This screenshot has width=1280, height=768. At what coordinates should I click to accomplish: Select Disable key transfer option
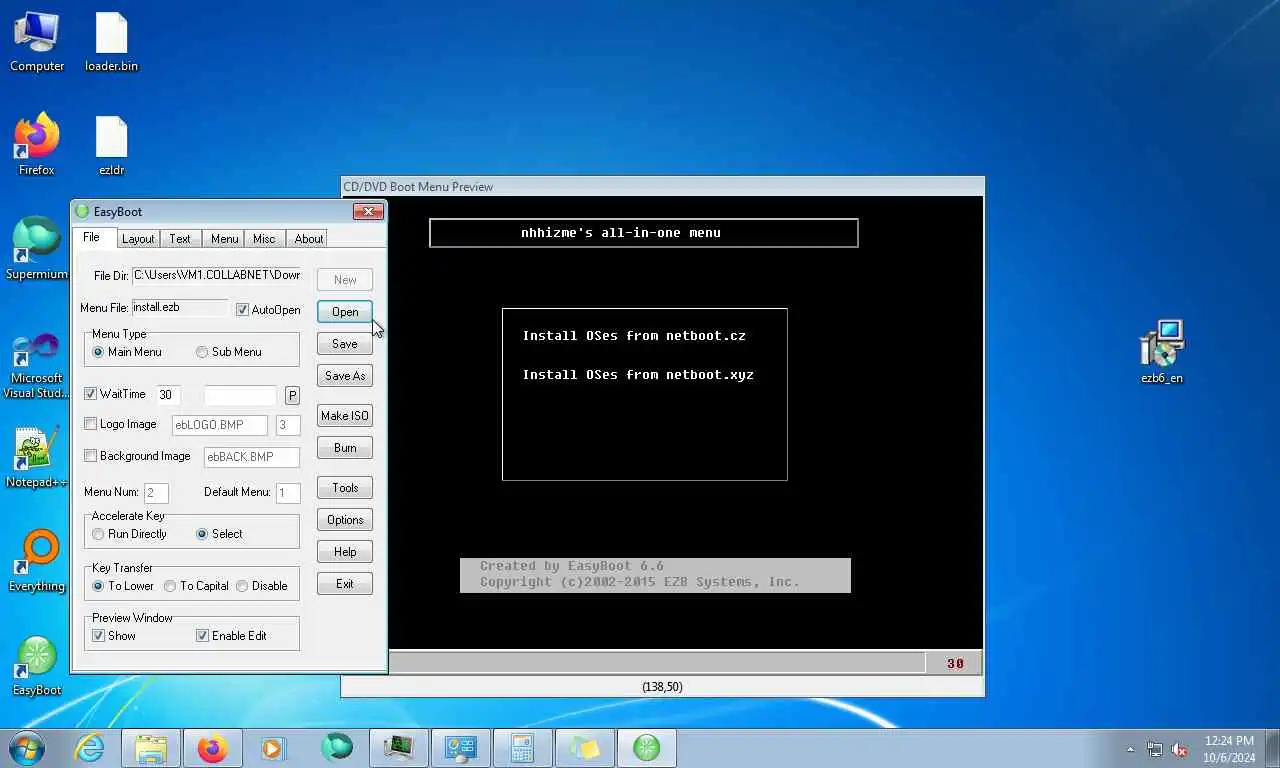click(x=262, y=586)
